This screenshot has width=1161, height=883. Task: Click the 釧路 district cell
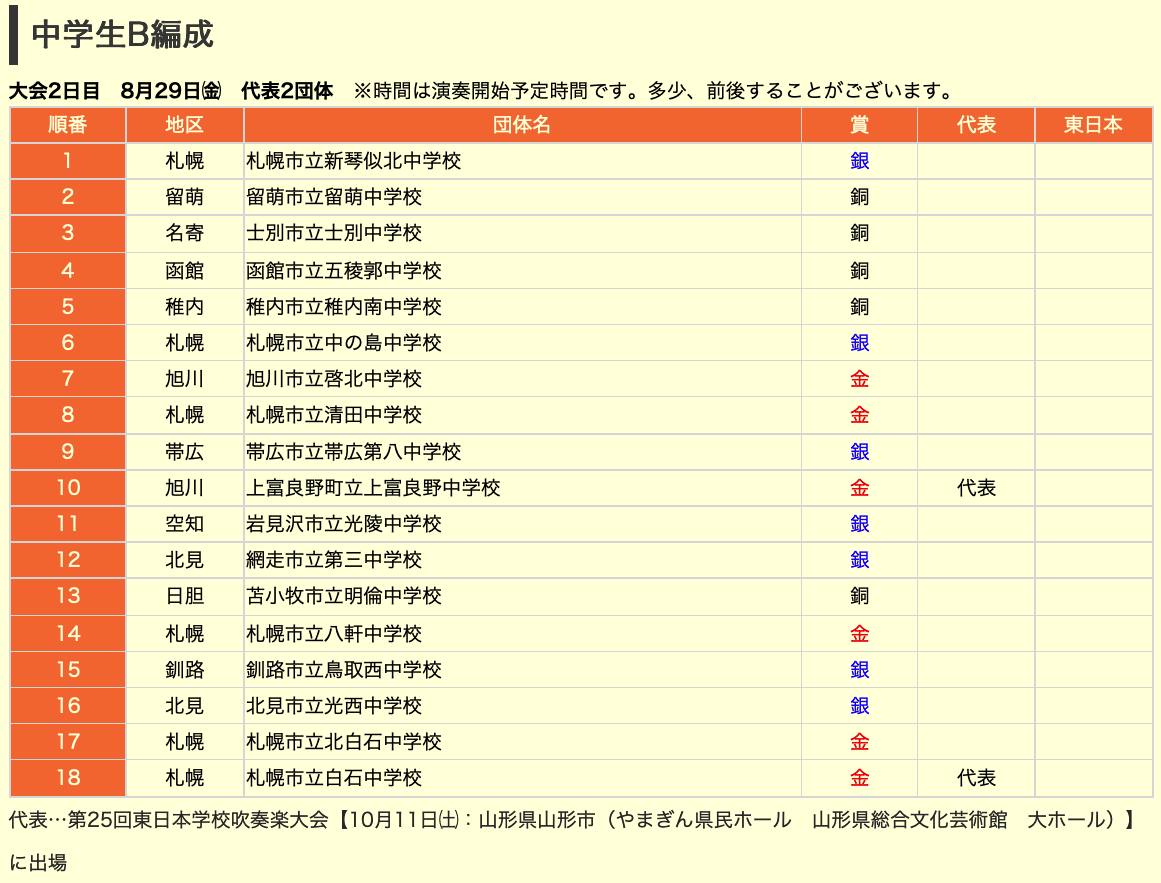pos(184,670)
